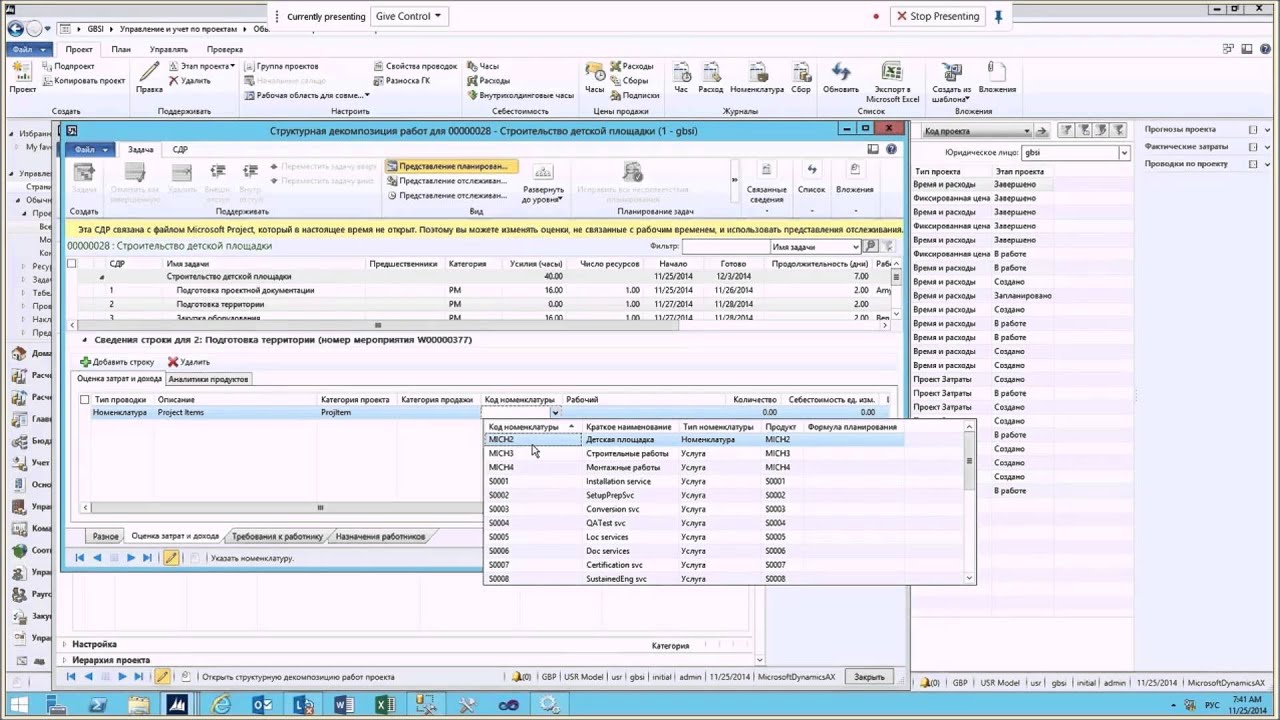
Task: Open Give Control dropdown in presenting bar
Action: click(408, 16)
